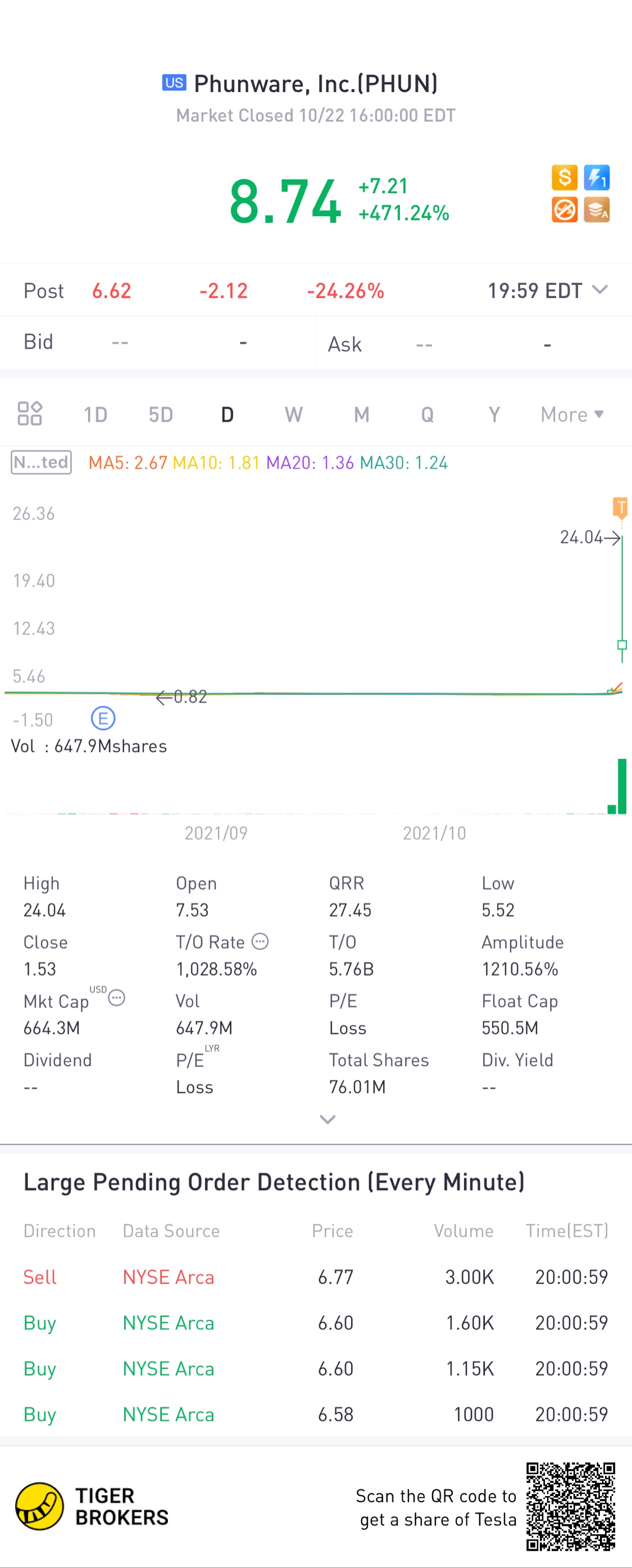Select the W weekly chart tab
This screenshot has height=1568, width=632.
[x=293, y=414]
